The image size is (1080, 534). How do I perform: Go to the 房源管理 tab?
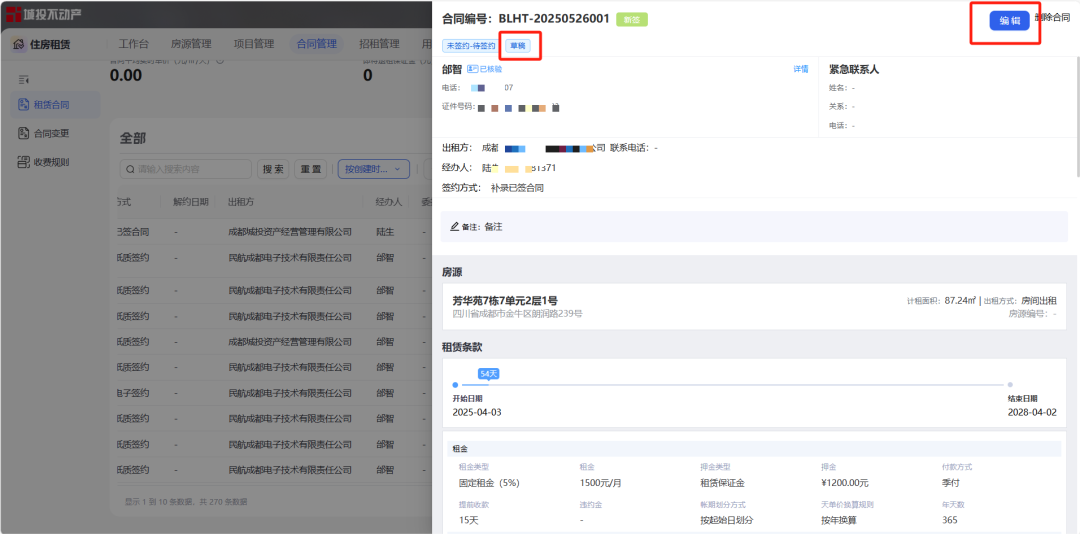click(191, 44)
